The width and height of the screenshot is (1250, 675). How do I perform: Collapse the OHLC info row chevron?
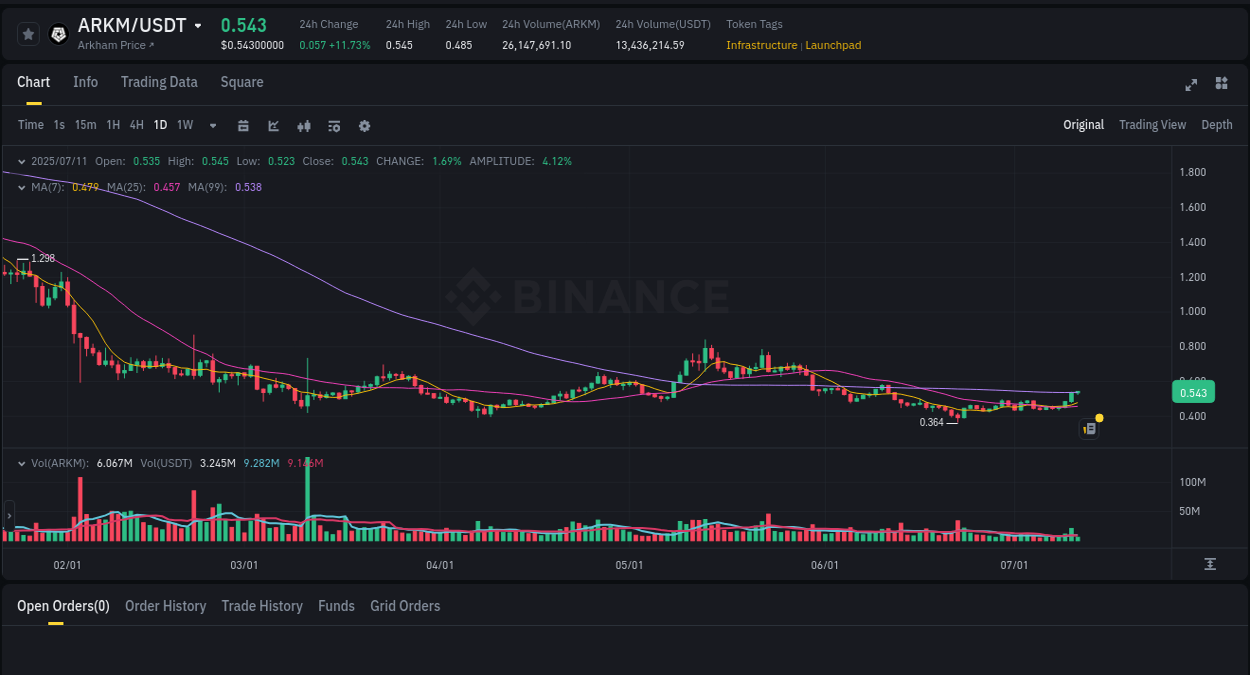pyautogui.click(x=21, y=161)
